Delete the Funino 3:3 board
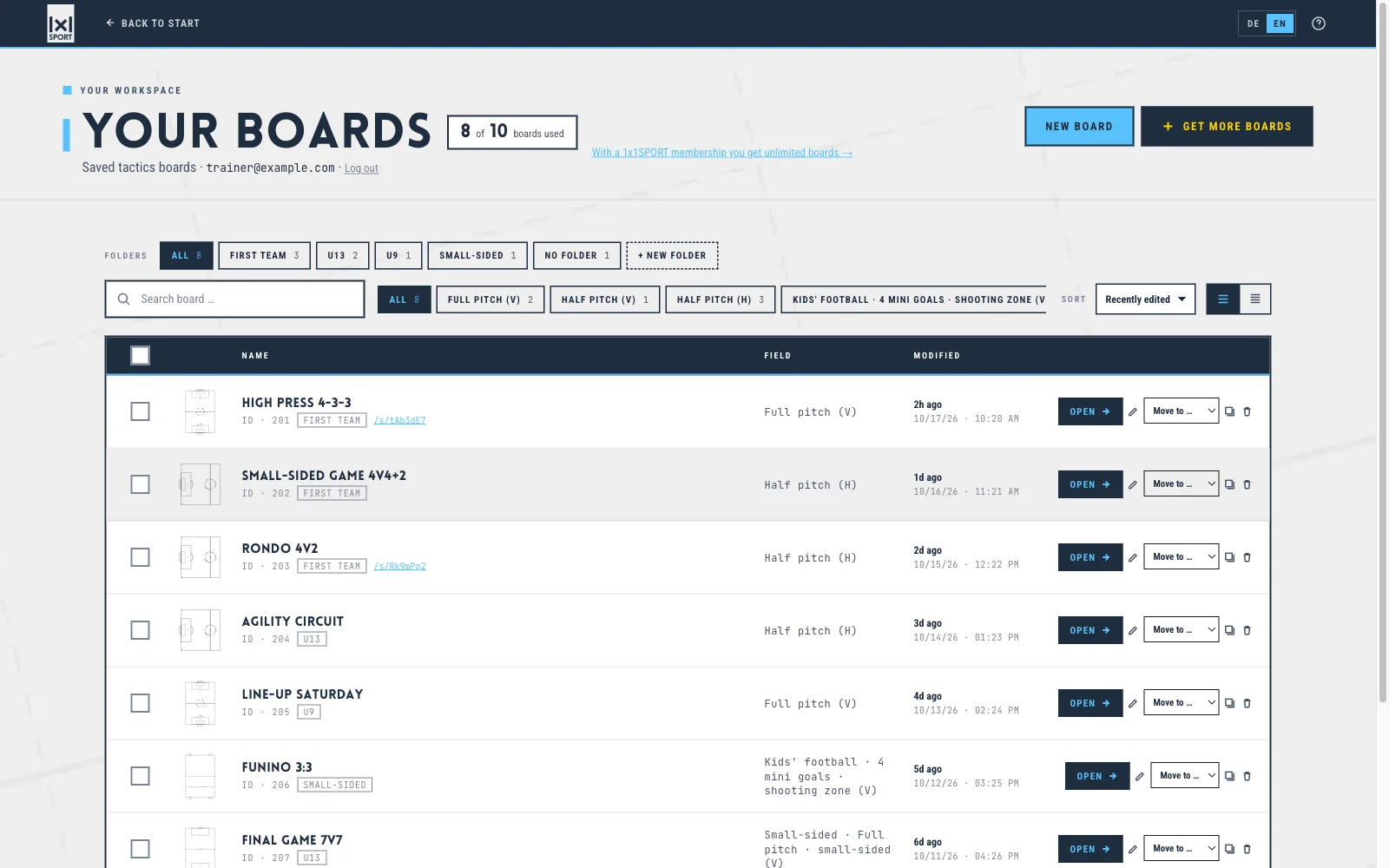Screen dimensions: 1389x868 click(1247, 776)
